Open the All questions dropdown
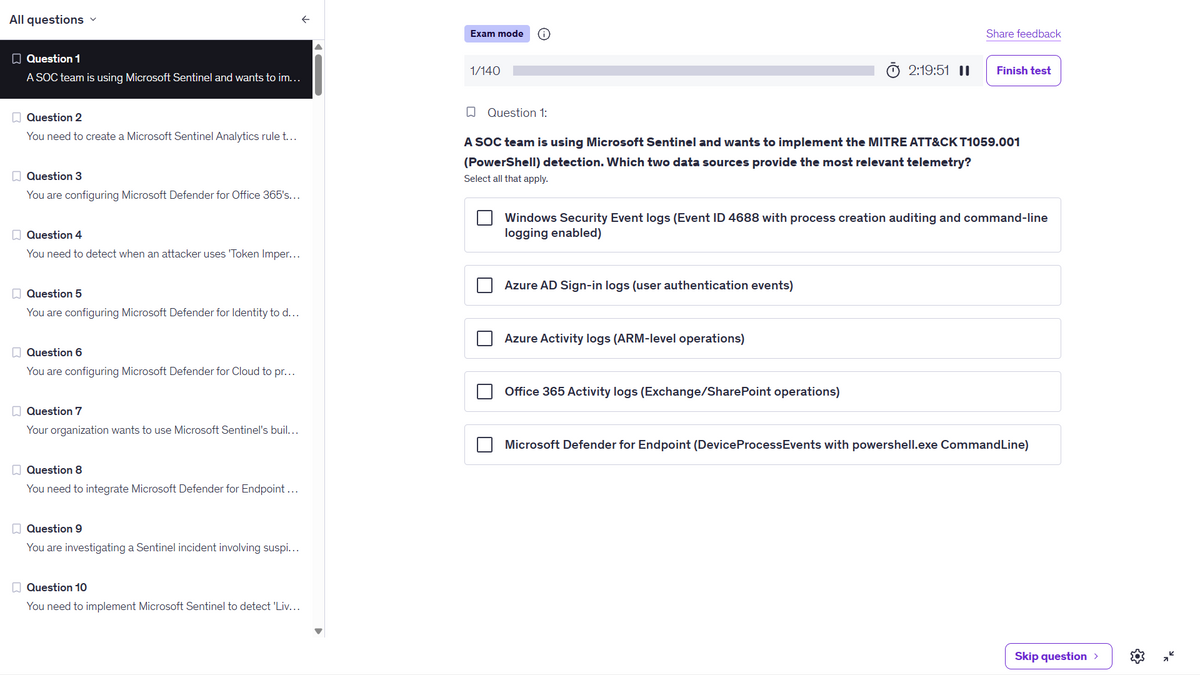This screenshot has height=675, width=1200. (53, 19)
